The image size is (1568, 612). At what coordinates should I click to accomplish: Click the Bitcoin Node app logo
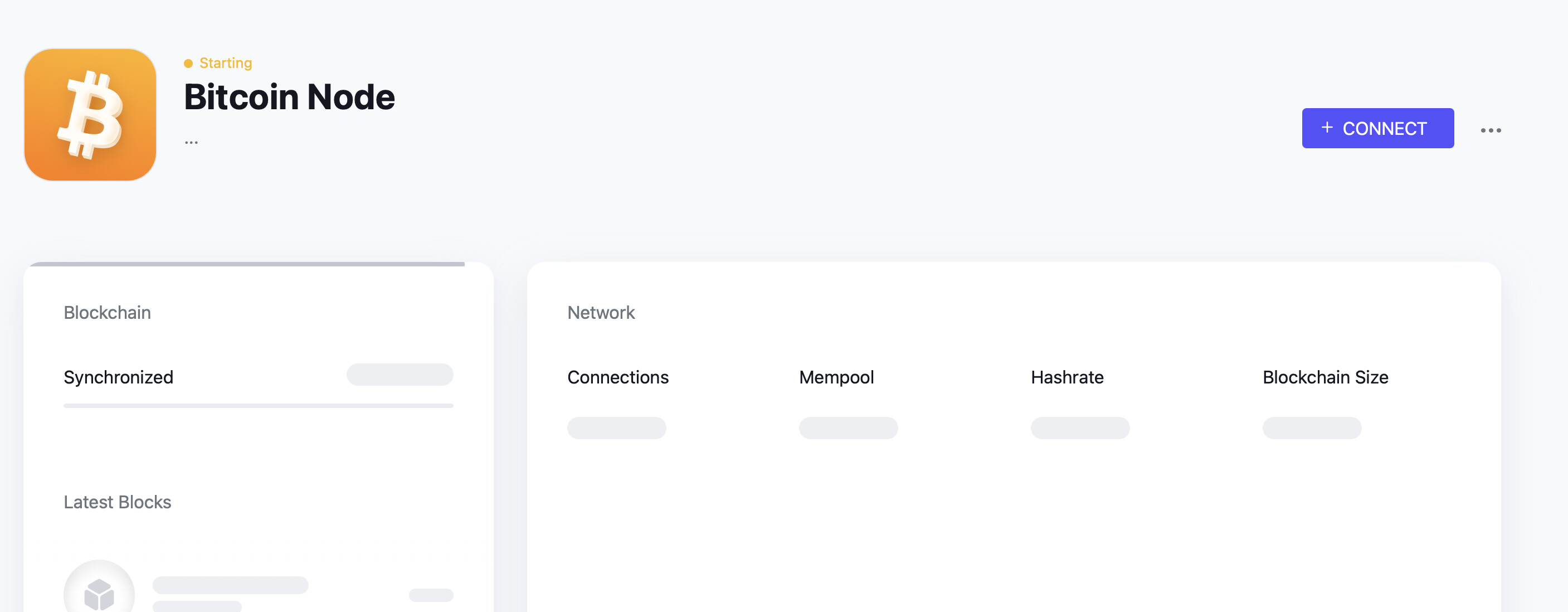click(x=90, y=114)
